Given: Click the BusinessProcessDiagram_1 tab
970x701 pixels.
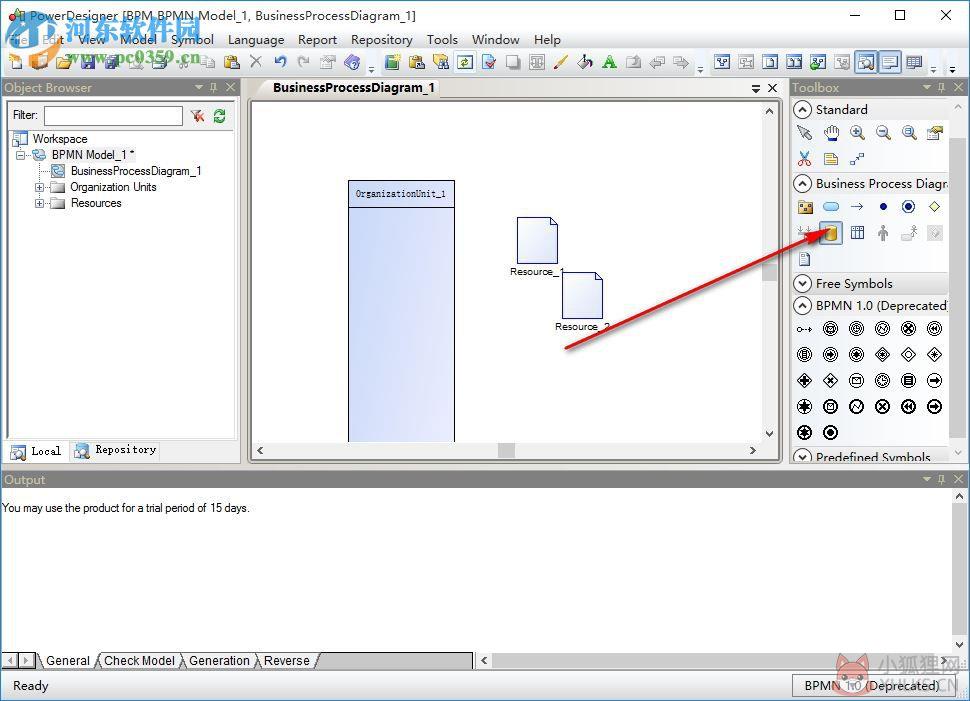Looking at the screenshot, I should (353, 88).
